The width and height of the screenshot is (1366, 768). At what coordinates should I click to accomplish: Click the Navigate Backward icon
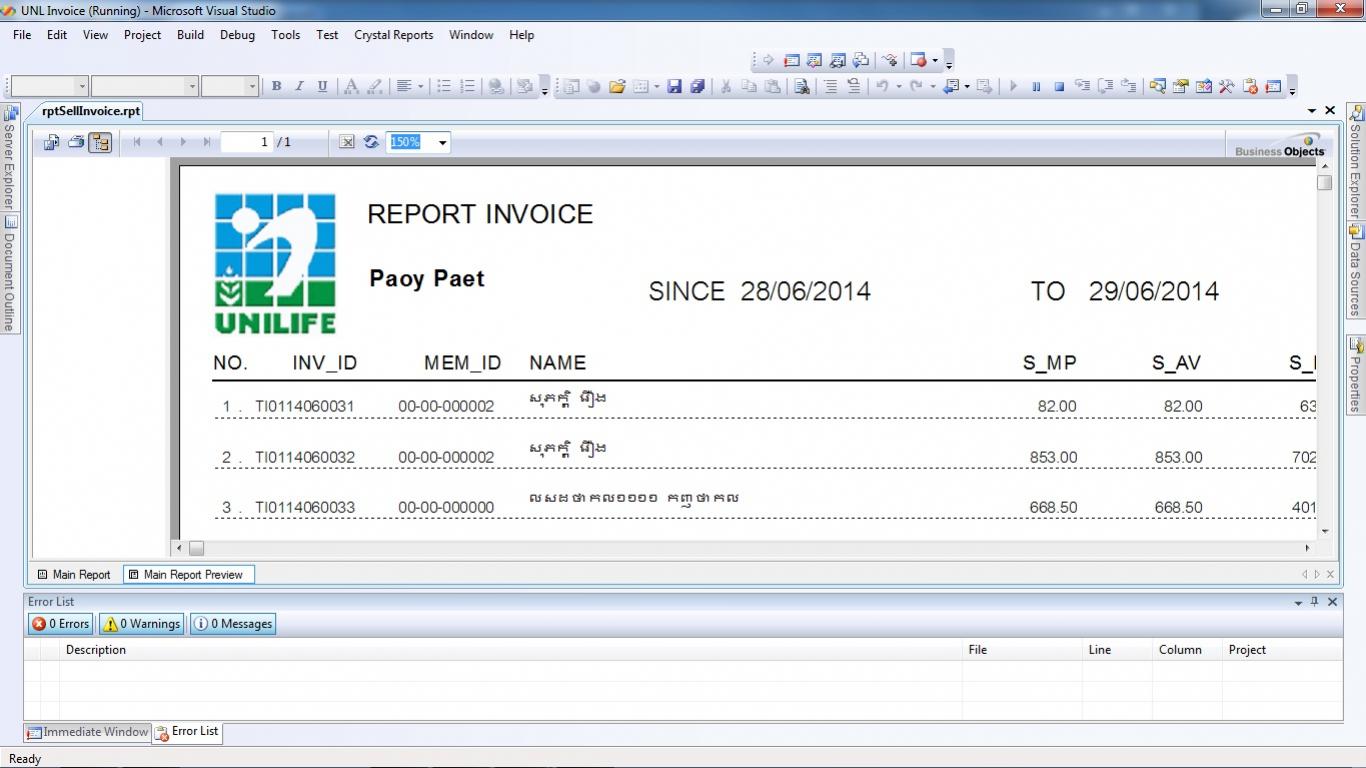[x=951, y=86]
